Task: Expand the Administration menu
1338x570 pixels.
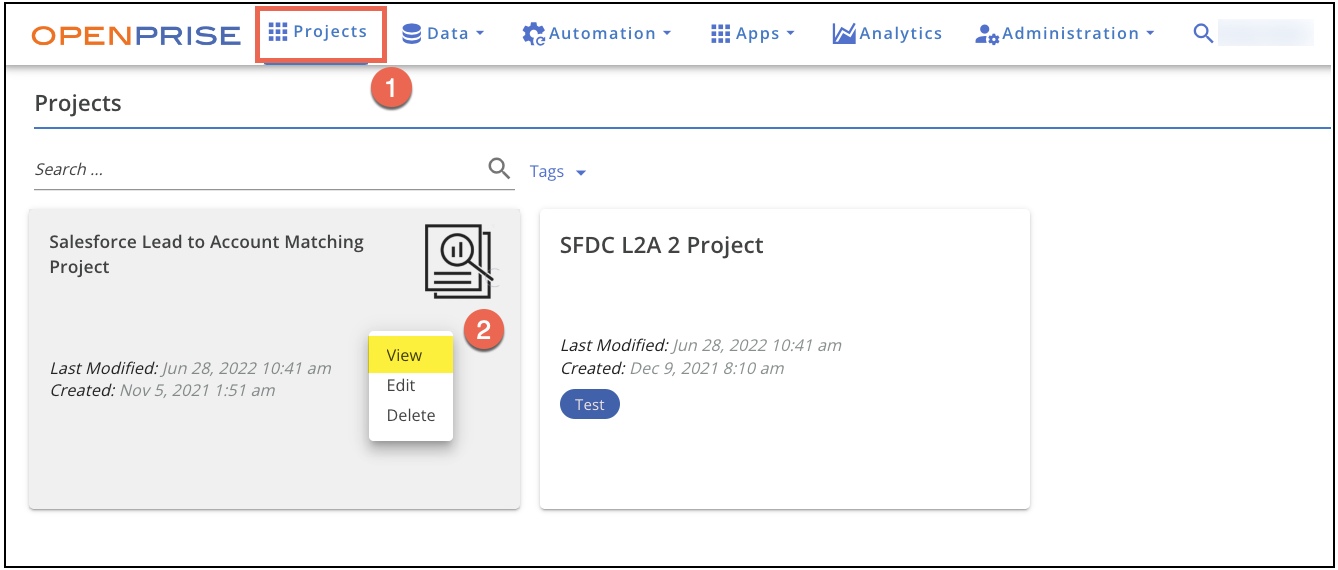Action: coord(1064,33)
